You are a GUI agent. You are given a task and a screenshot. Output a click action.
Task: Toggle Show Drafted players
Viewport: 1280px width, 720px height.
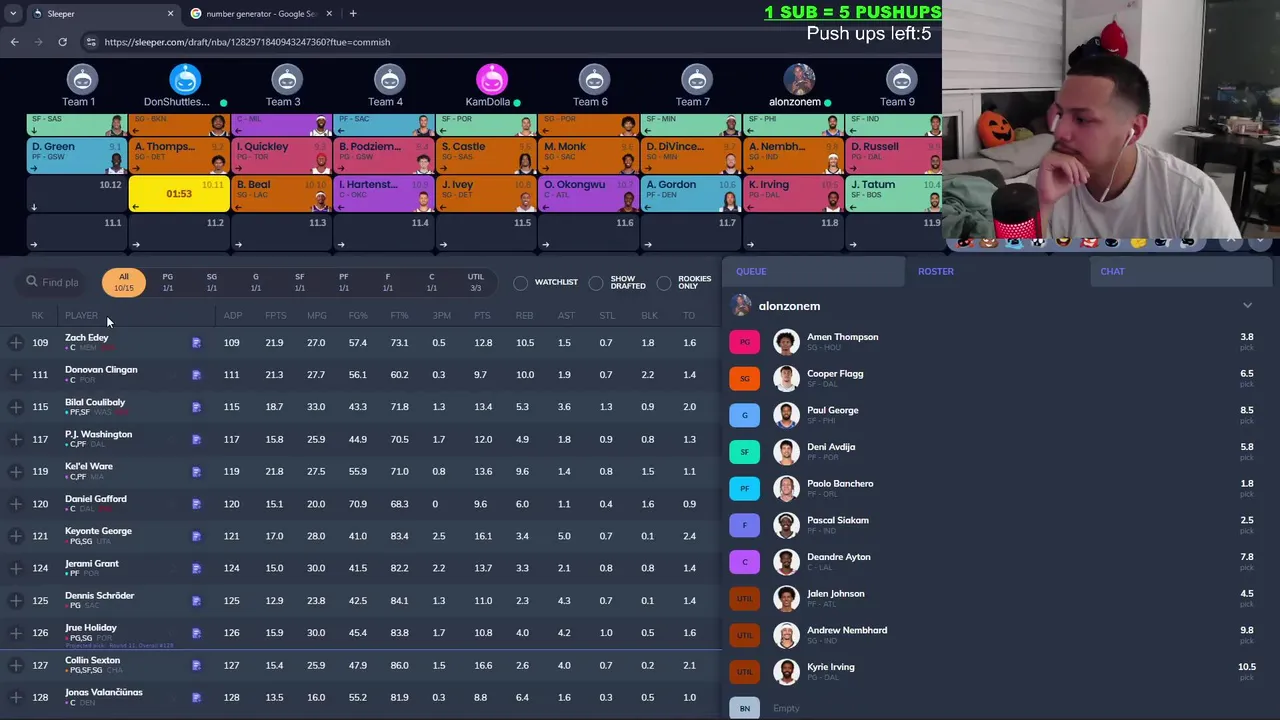(x=596, y=283)
